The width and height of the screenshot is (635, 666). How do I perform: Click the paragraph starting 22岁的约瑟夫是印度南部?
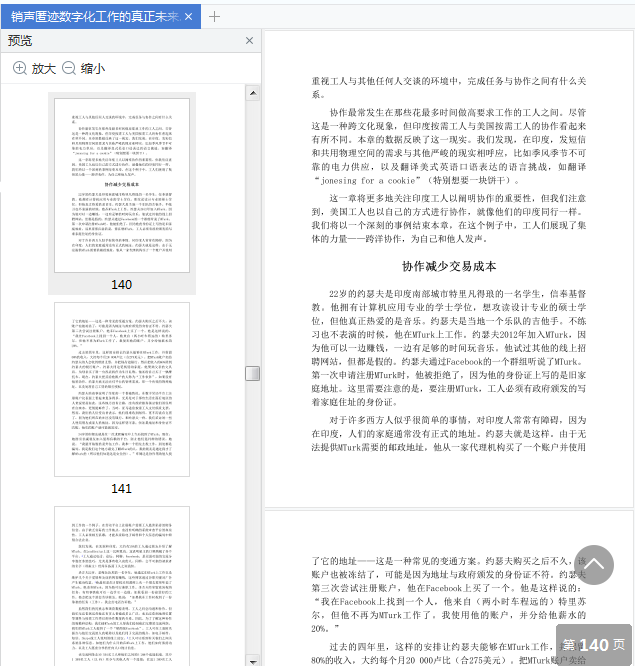(x=449, y=348)
